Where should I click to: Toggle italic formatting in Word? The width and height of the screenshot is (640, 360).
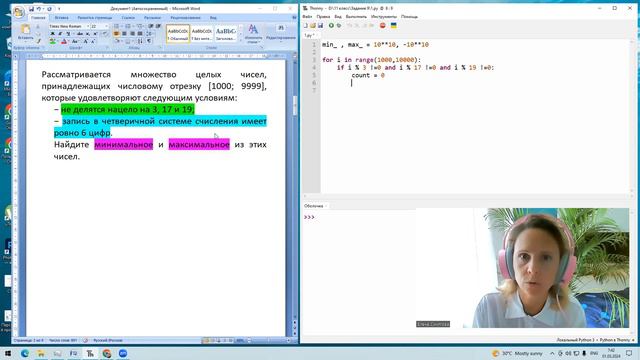tap(60, 33)
